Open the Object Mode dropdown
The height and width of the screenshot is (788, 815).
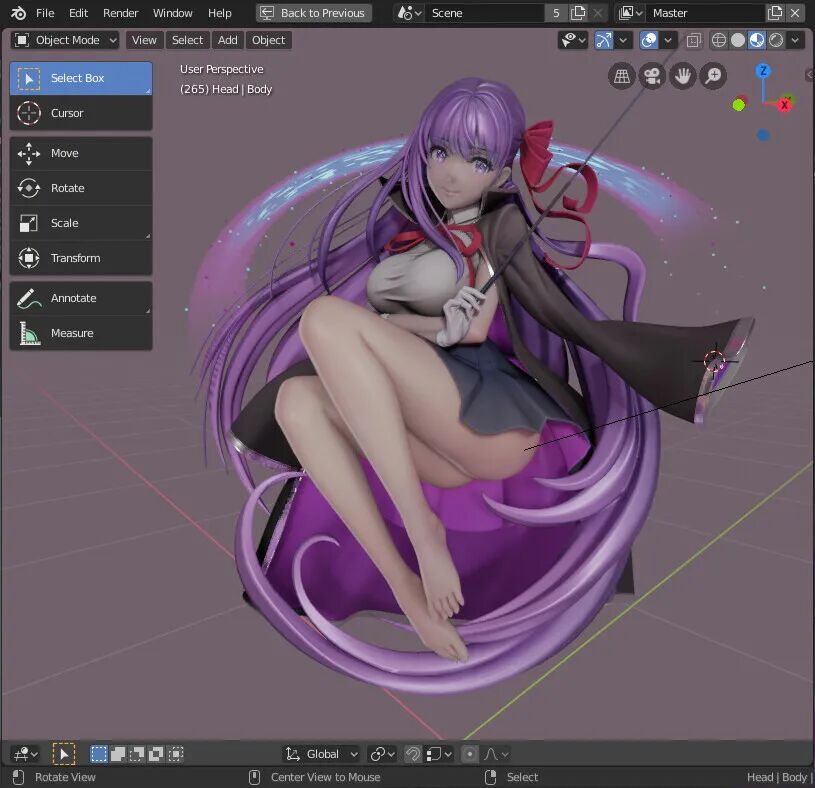pos(65,40)
